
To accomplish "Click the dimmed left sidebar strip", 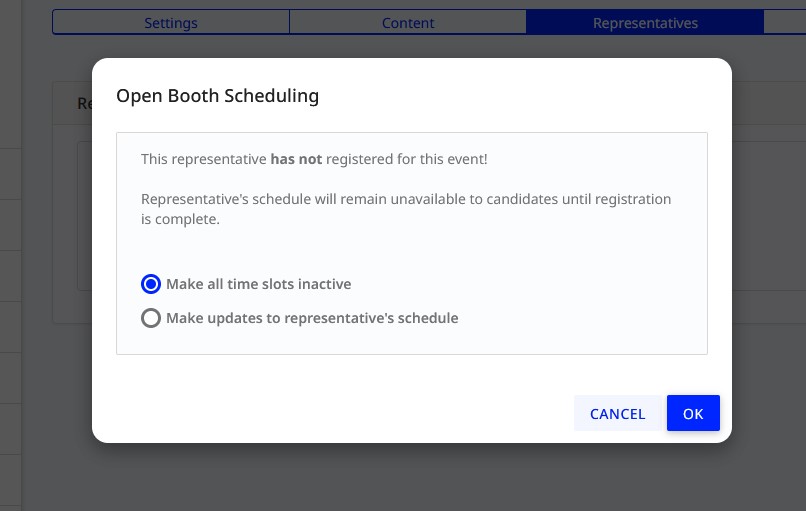I will [x=10, y=257].
